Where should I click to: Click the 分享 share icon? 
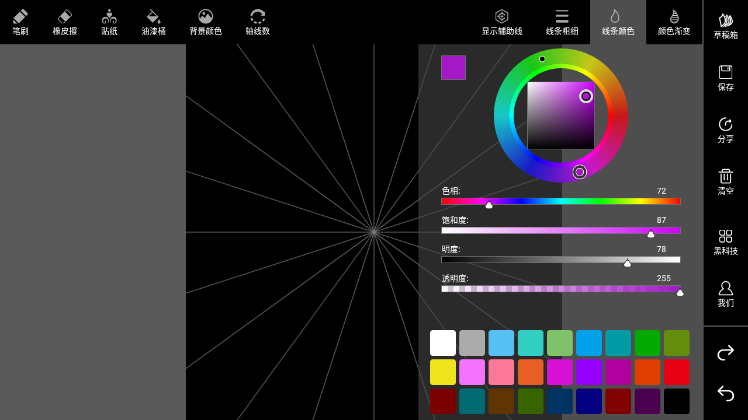pos(726,130)
